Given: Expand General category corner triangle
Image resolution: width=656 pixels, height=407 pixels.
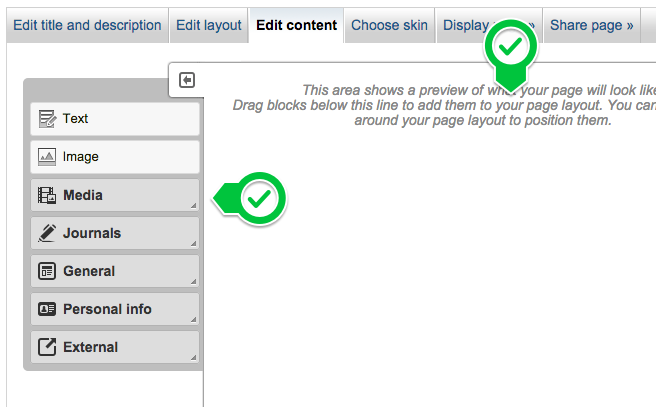Looking at the screenshot, I should tap(193, 282).
